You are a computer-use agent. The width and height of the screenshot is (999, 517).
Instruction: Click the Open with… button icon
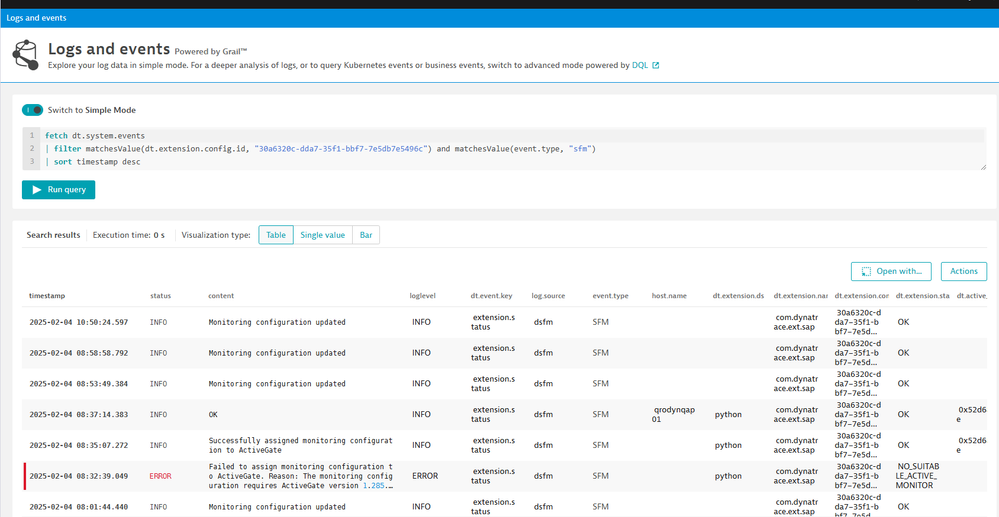click(x=866, y=271)
